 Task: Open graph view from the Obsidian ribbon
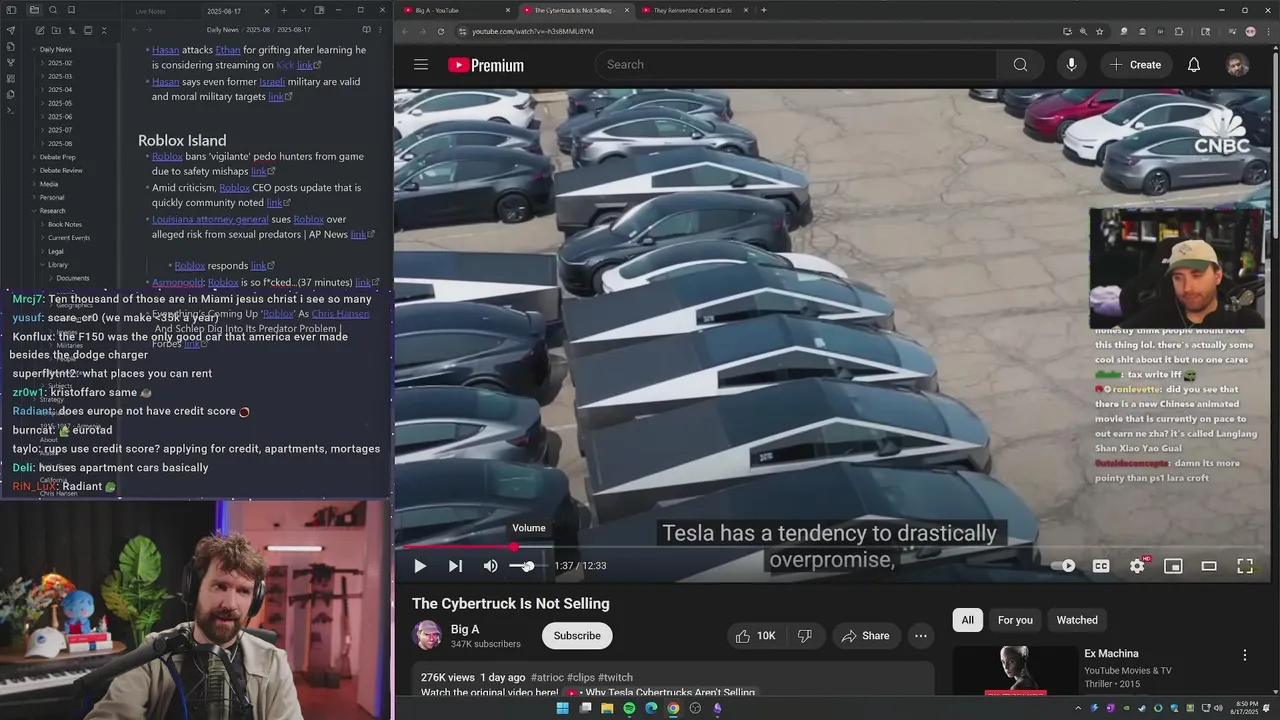(x=11, y=62)
